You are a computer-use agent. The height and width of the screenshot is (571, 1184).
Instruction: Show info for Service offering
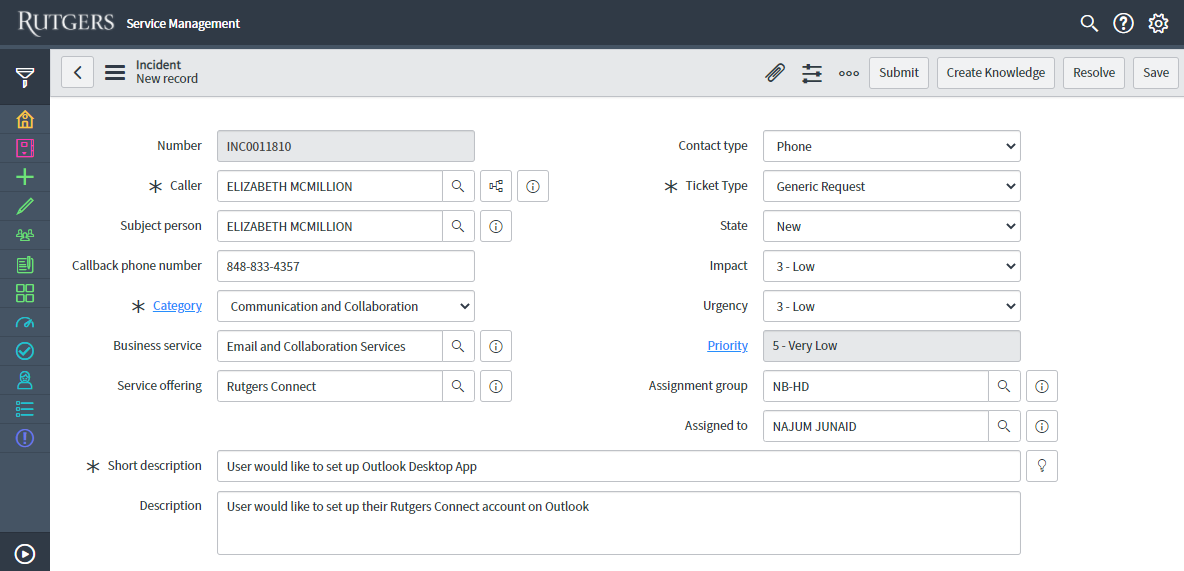pos(496,386)
